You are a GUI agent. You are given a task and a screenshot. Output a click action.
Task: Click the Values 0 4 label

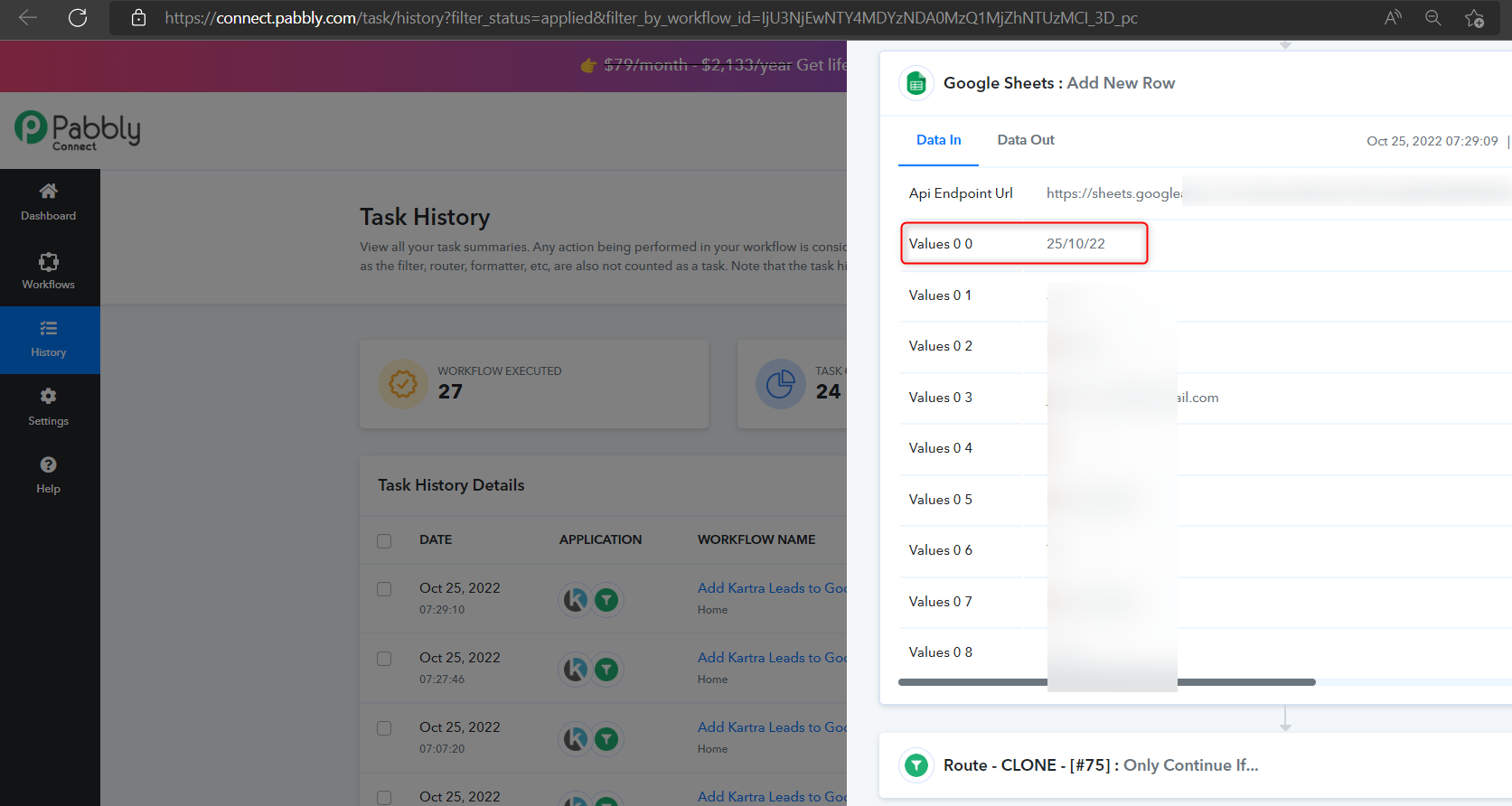941,448
